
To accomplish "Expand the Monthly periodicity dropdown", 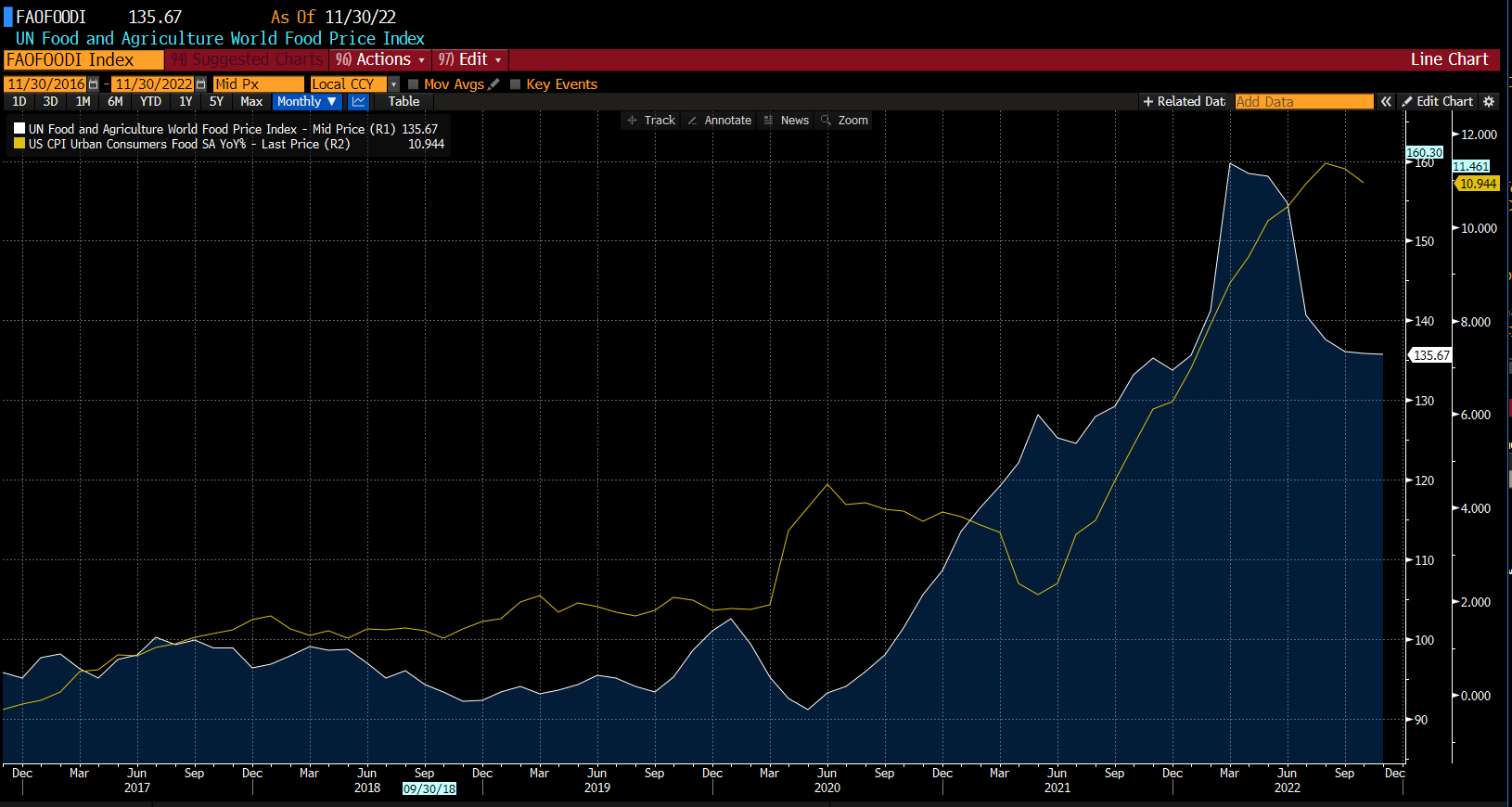I will tap(307, 102).
